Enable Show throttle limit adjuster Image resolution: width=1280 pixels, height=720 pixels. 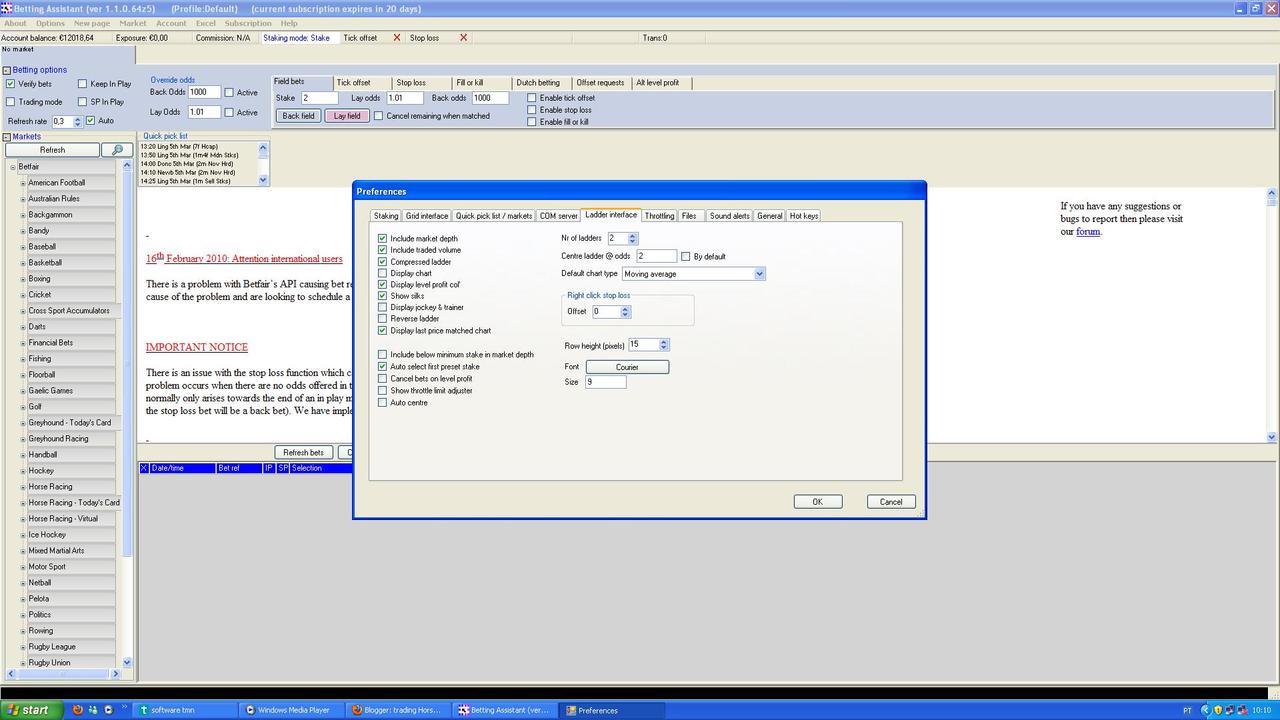[x=383, y=391]
